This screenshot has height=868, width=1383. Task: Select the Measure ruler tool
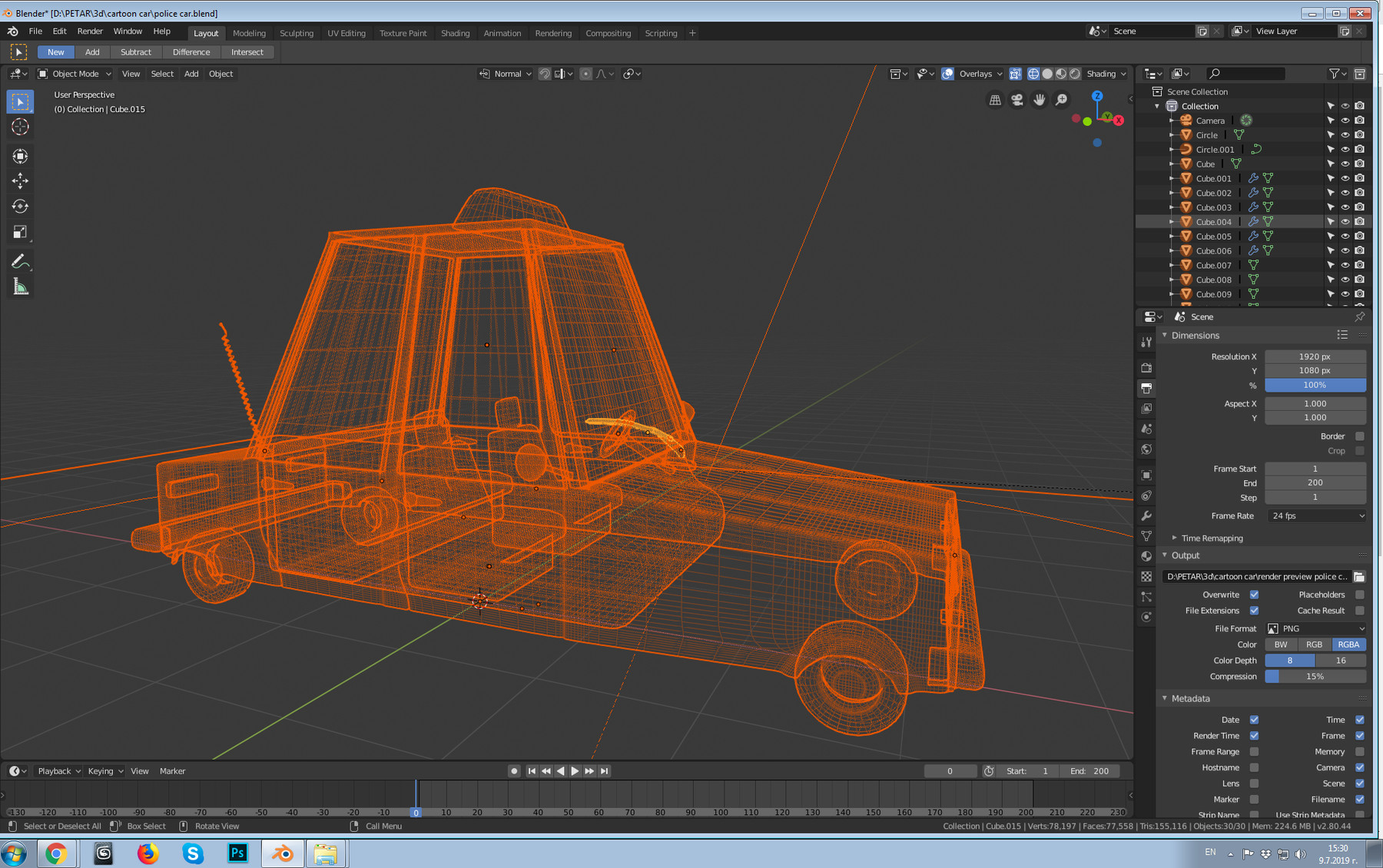click(20, 287)
